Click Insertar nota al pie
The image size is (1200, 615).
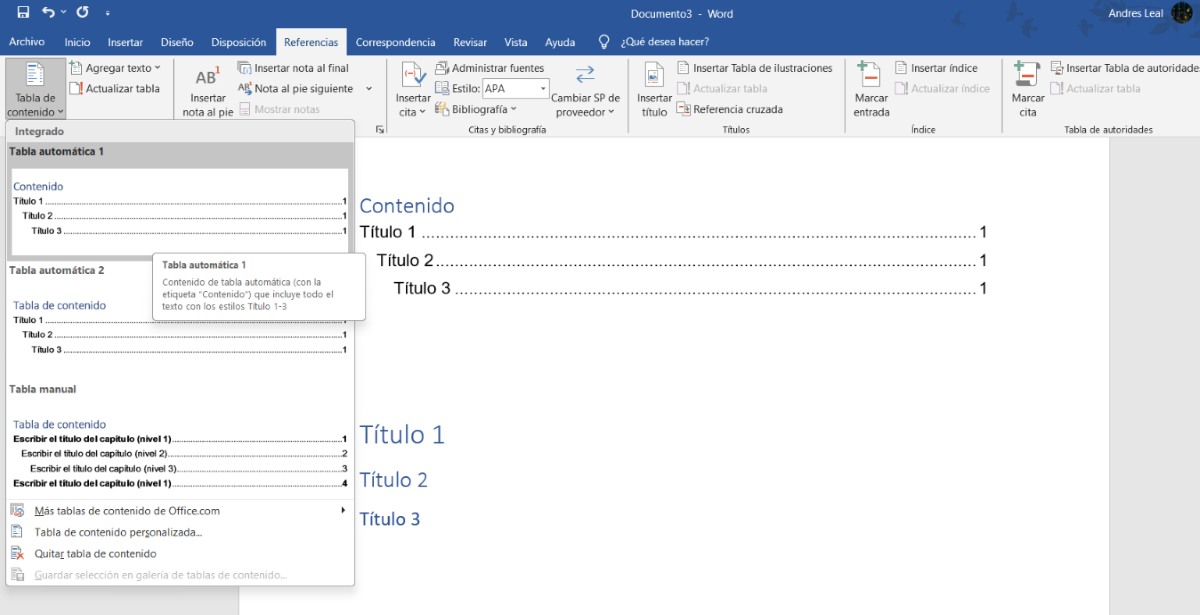pos(208,92)
